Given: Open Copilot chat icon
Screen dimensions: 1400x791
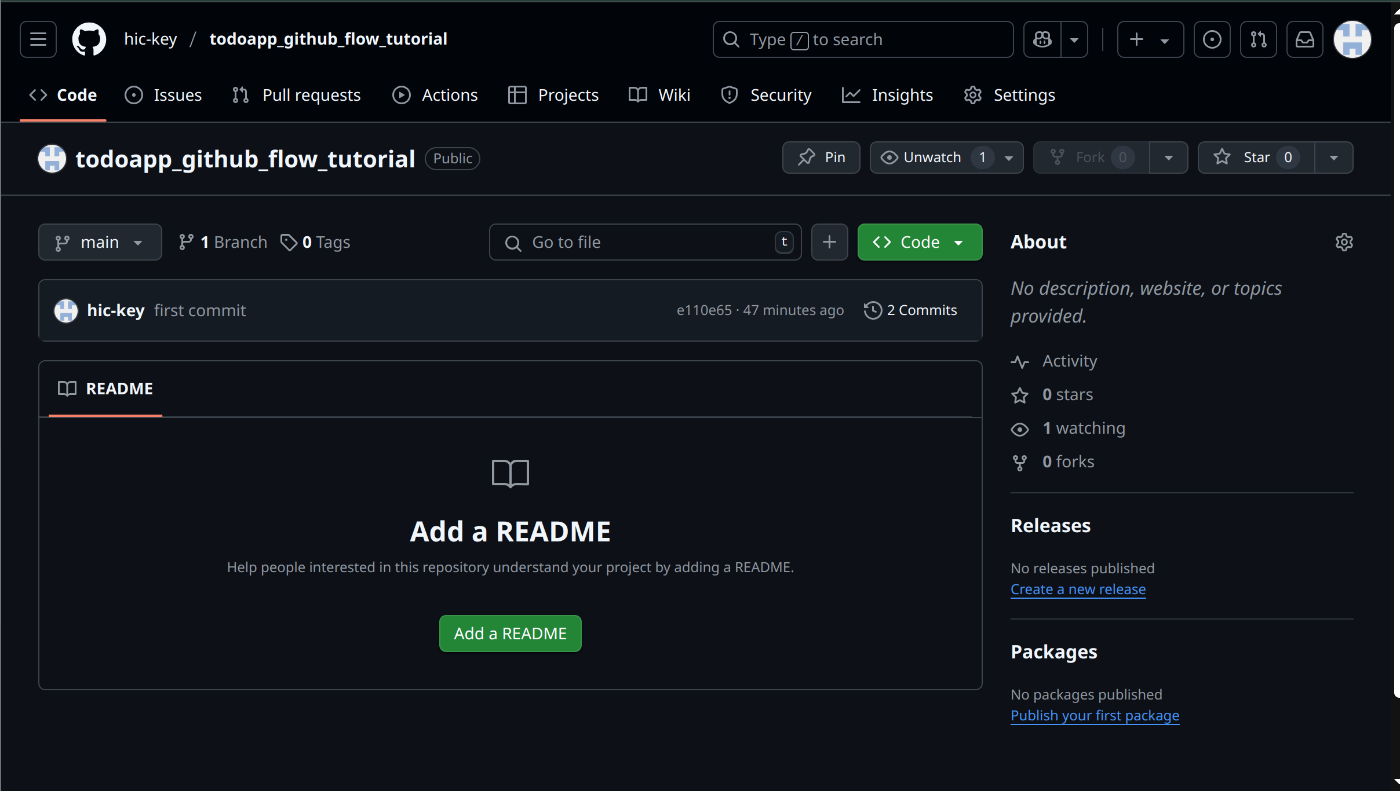Looking at the screenshot, I should [1042, 40].
